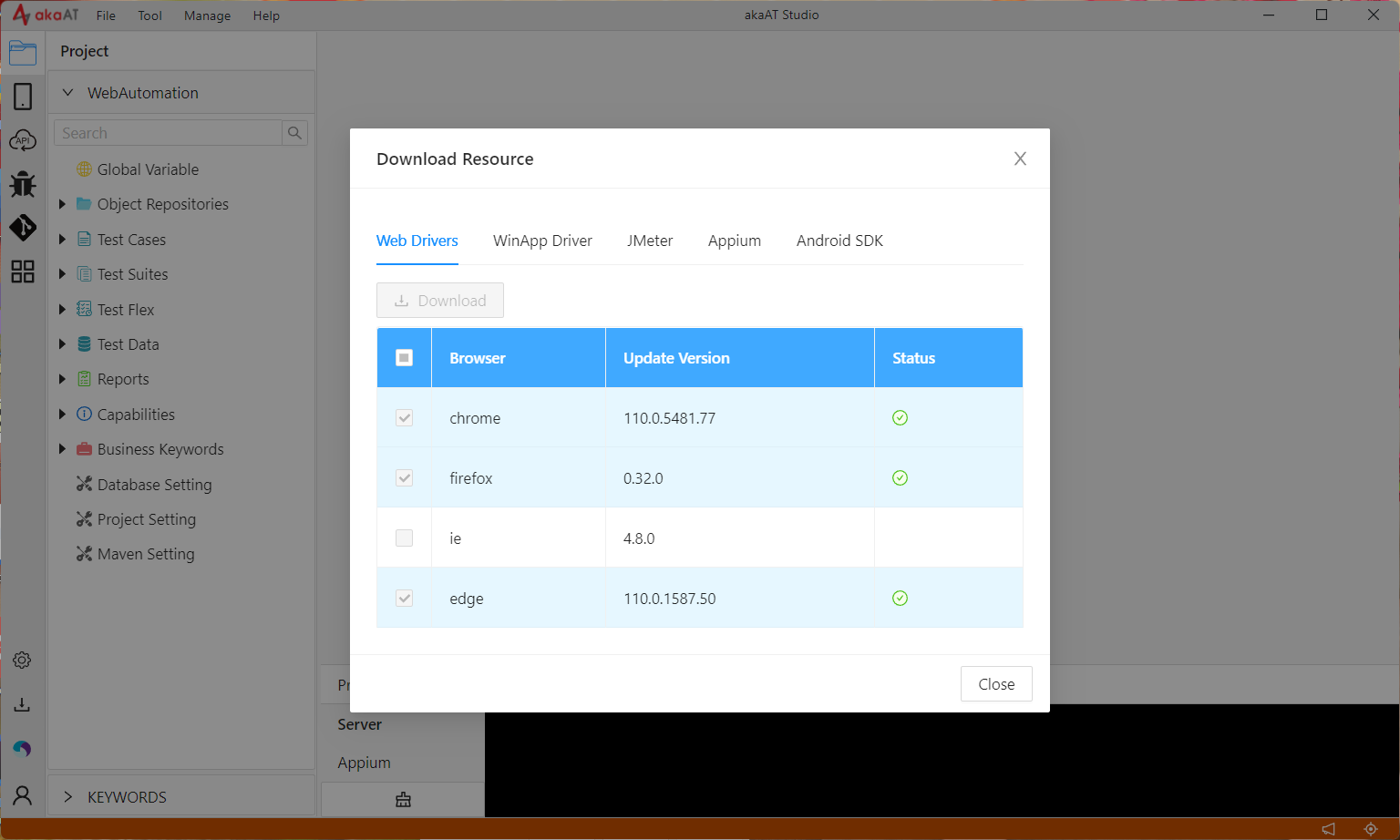
Task: Expand the Test Cases node
Action: (62, 240)
